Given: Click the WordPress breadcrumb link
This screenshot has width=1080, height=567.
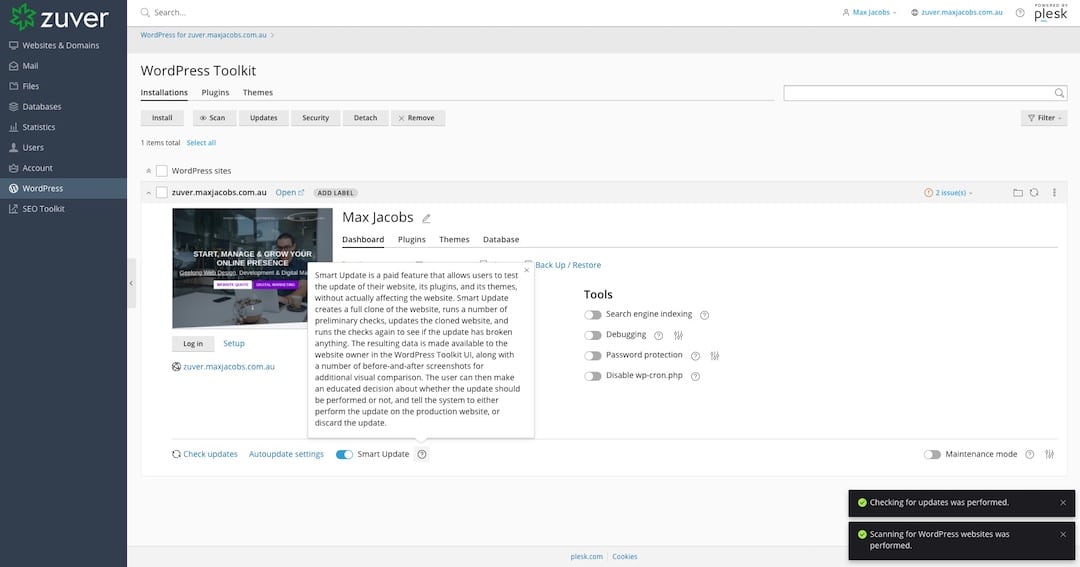Looking at the screenshot, I should pyautogui.click(x=203, y=35).
